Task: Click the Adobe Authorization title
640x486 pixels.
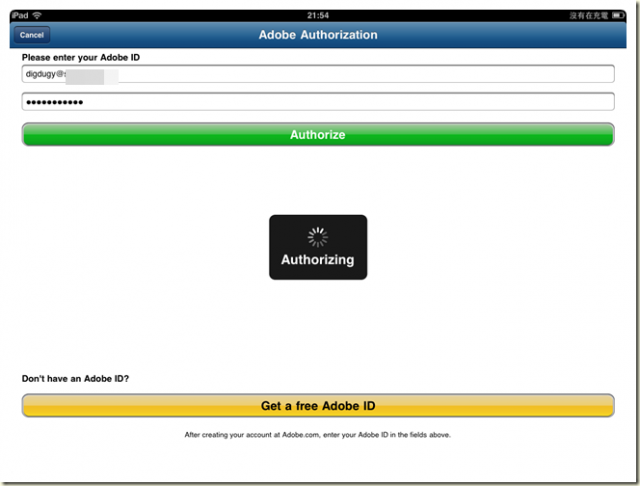Action: click(318, 35)
